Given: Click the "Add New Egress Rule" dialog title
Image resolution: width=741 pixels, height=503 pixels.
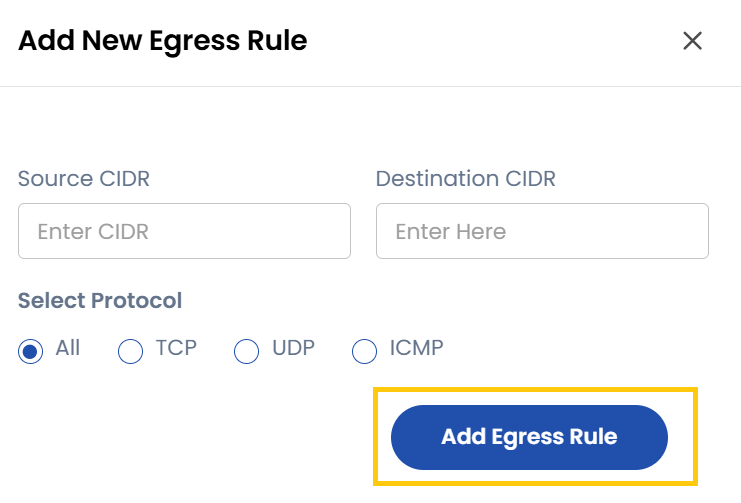Looking at the screenshot, I should [162, 41].
